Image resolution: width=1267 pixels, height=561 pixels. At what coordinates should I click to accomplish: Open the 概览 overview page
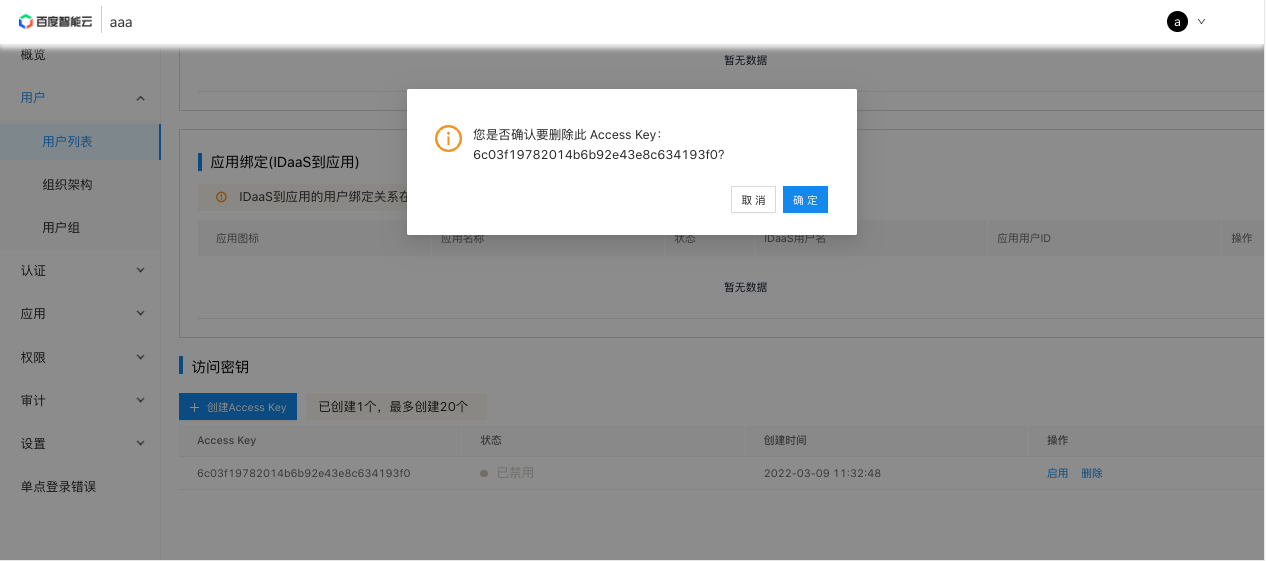pos(33,55)
